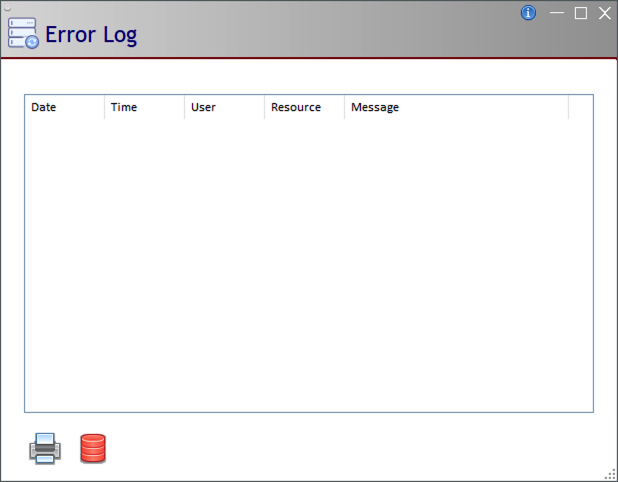Click the resize grip at bottom-right corner
This screenshot has height=482, width=618.
610,474
